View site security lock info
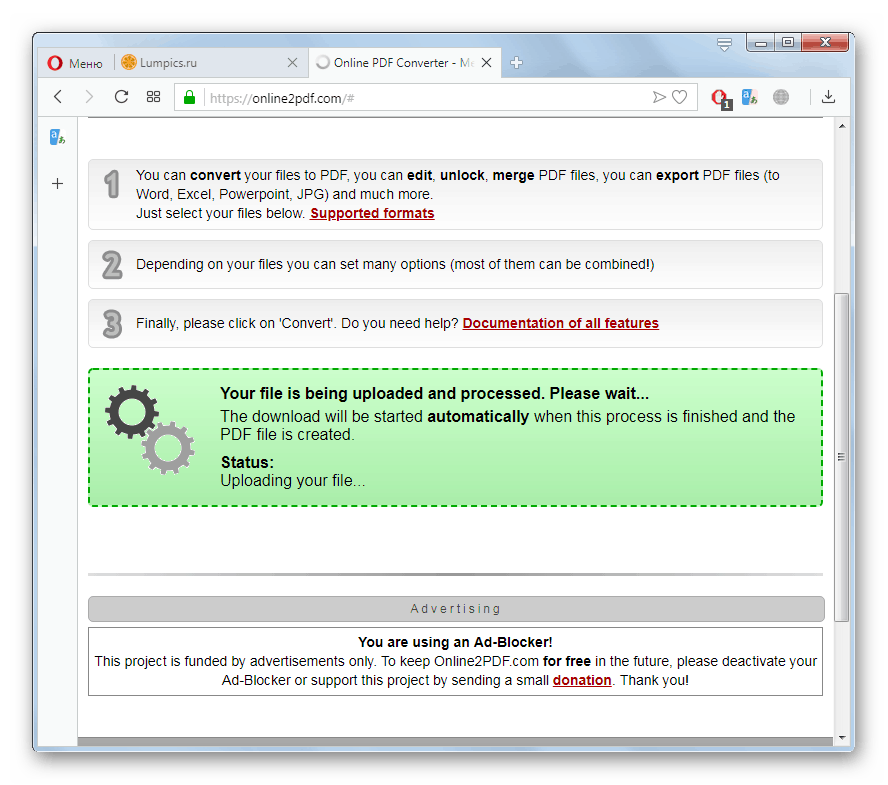Screen dimensions: 888x785 coord(189,97)
